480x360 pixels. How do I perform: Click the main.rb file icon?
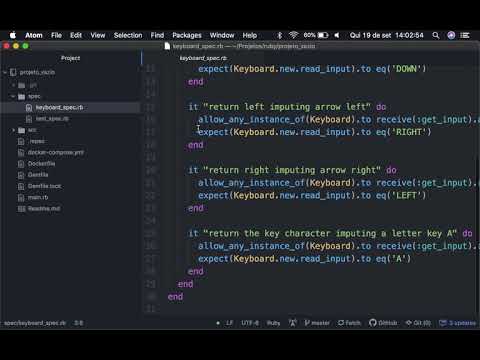tap(21, 197)
